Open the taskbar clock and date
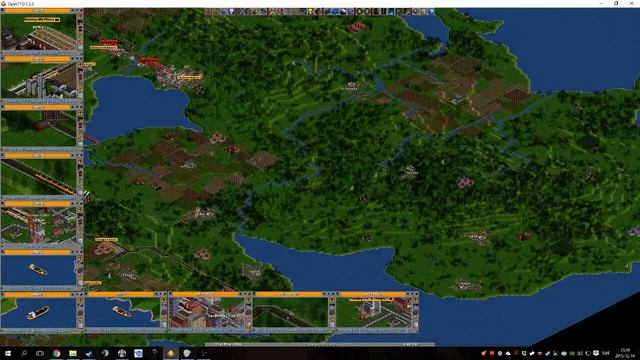 pos(624,352)
